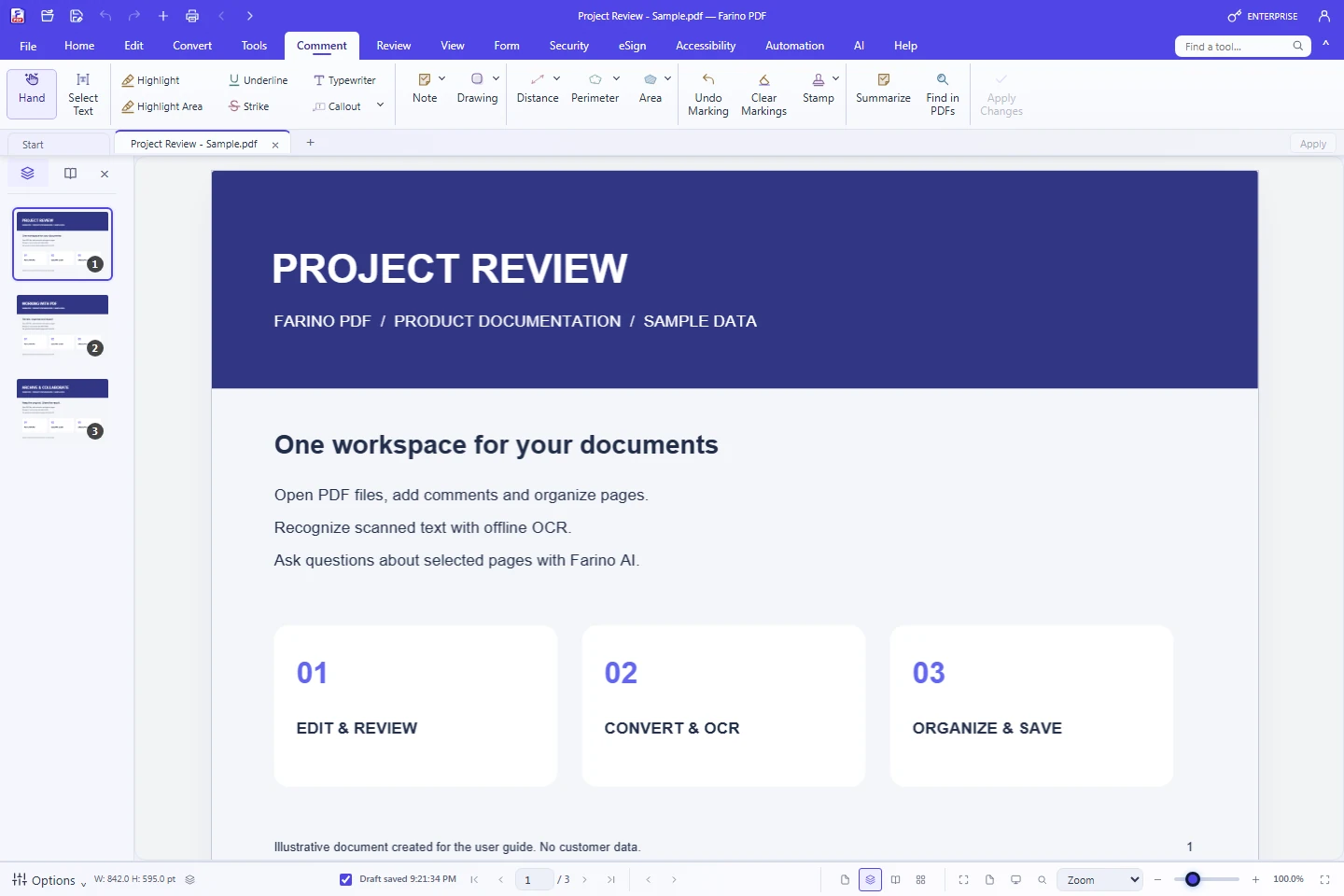1344x896 pixels.
Task: Open the Note tool dropdown arrow
Action: click(x=441, y=78)
